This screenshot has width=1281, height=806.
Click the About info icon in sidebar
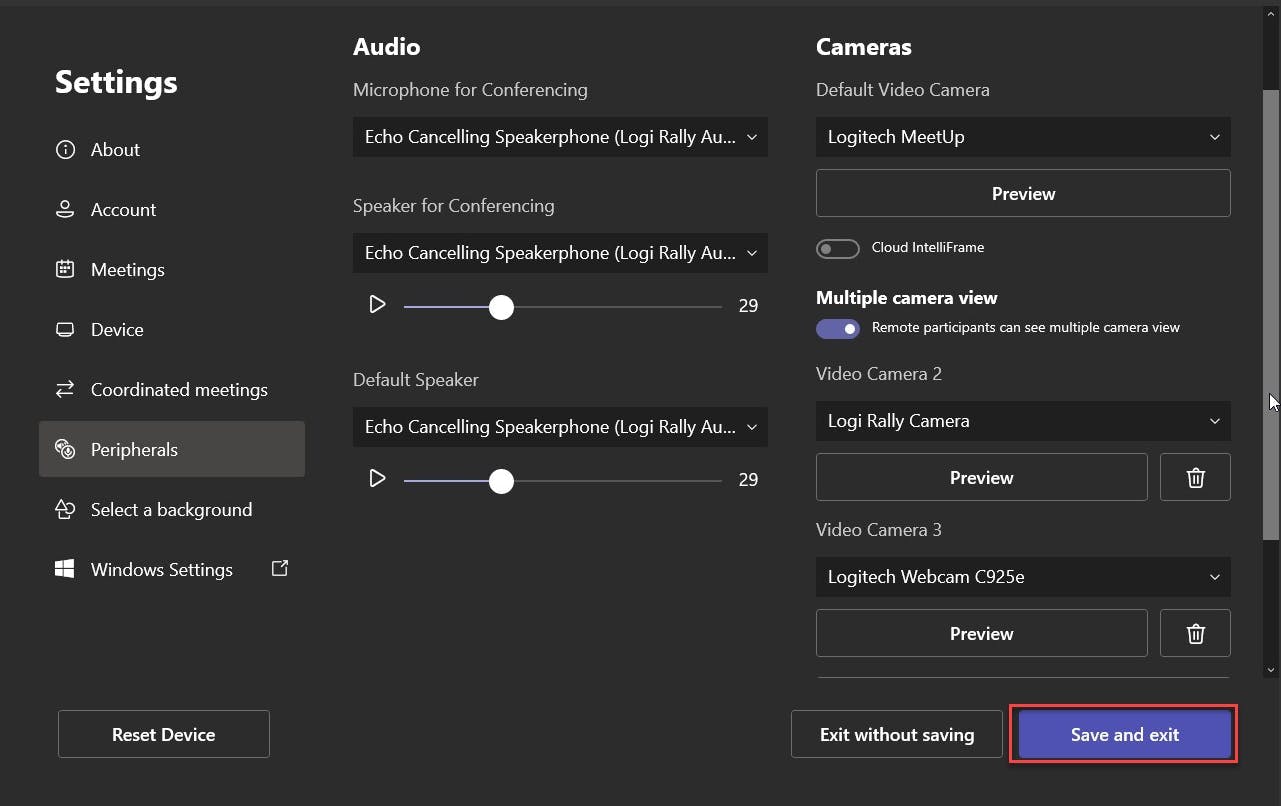(65, 150)
